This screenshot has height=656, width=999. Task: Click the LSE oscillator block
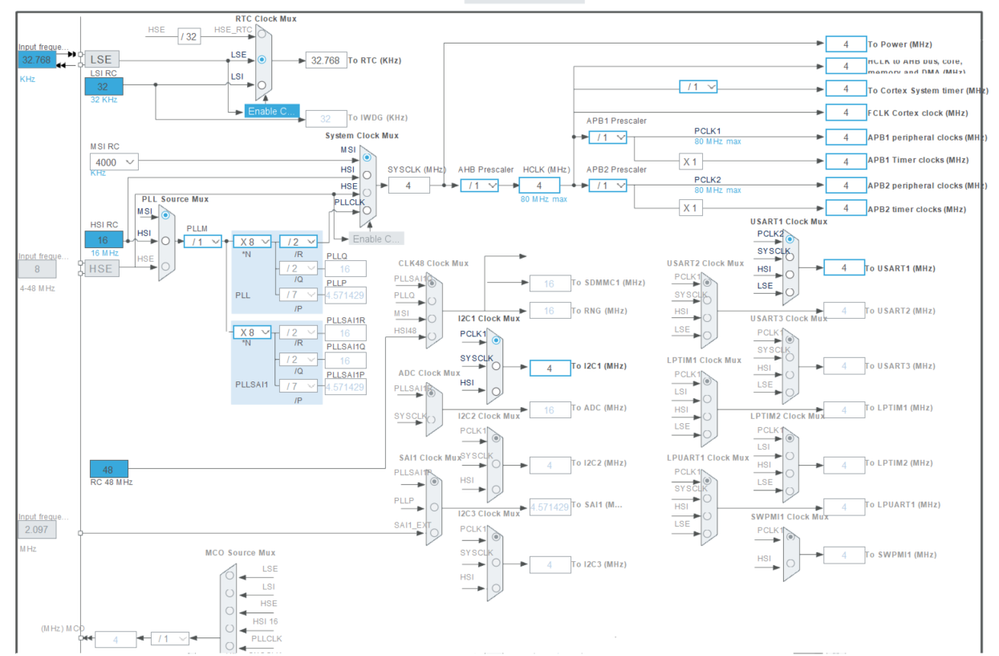[101, 60]
